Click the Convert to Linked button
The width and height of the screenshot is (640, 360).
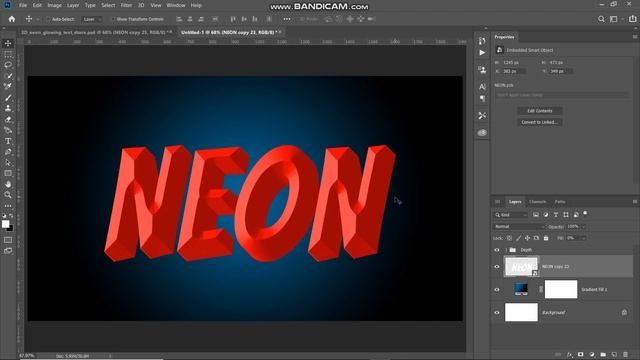(540, 122)
